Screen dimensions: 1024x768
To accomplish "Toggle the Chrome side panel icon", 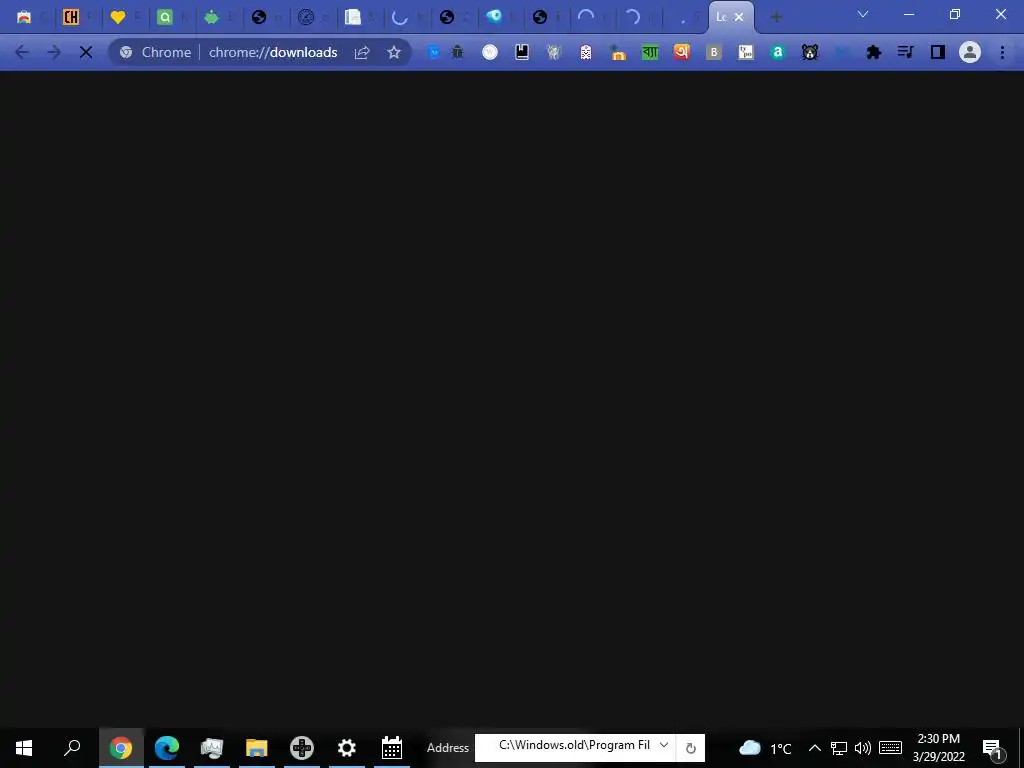I will tap(938, 52).
